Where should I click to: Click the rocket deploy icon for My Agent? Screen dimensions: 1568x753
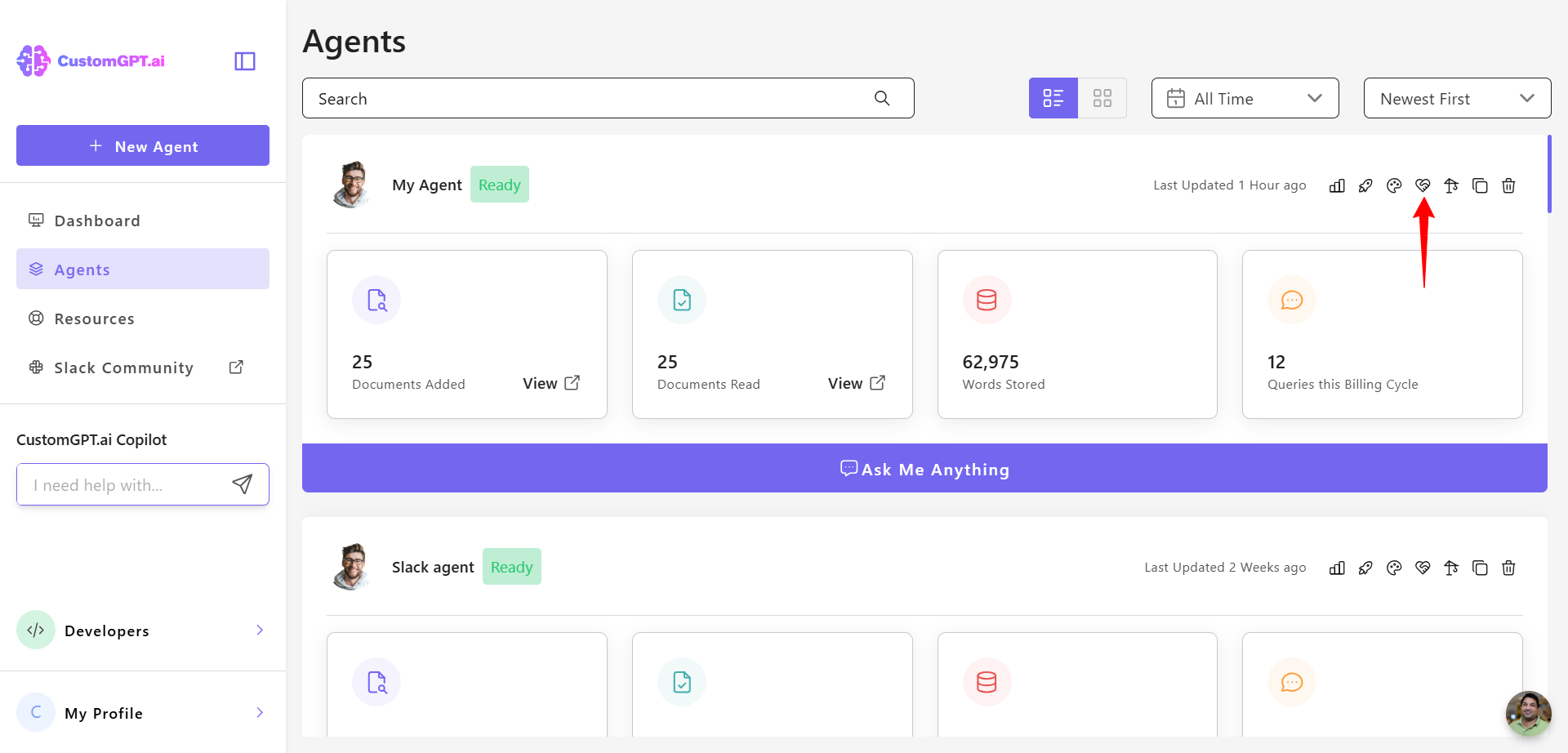(1365, 185)
